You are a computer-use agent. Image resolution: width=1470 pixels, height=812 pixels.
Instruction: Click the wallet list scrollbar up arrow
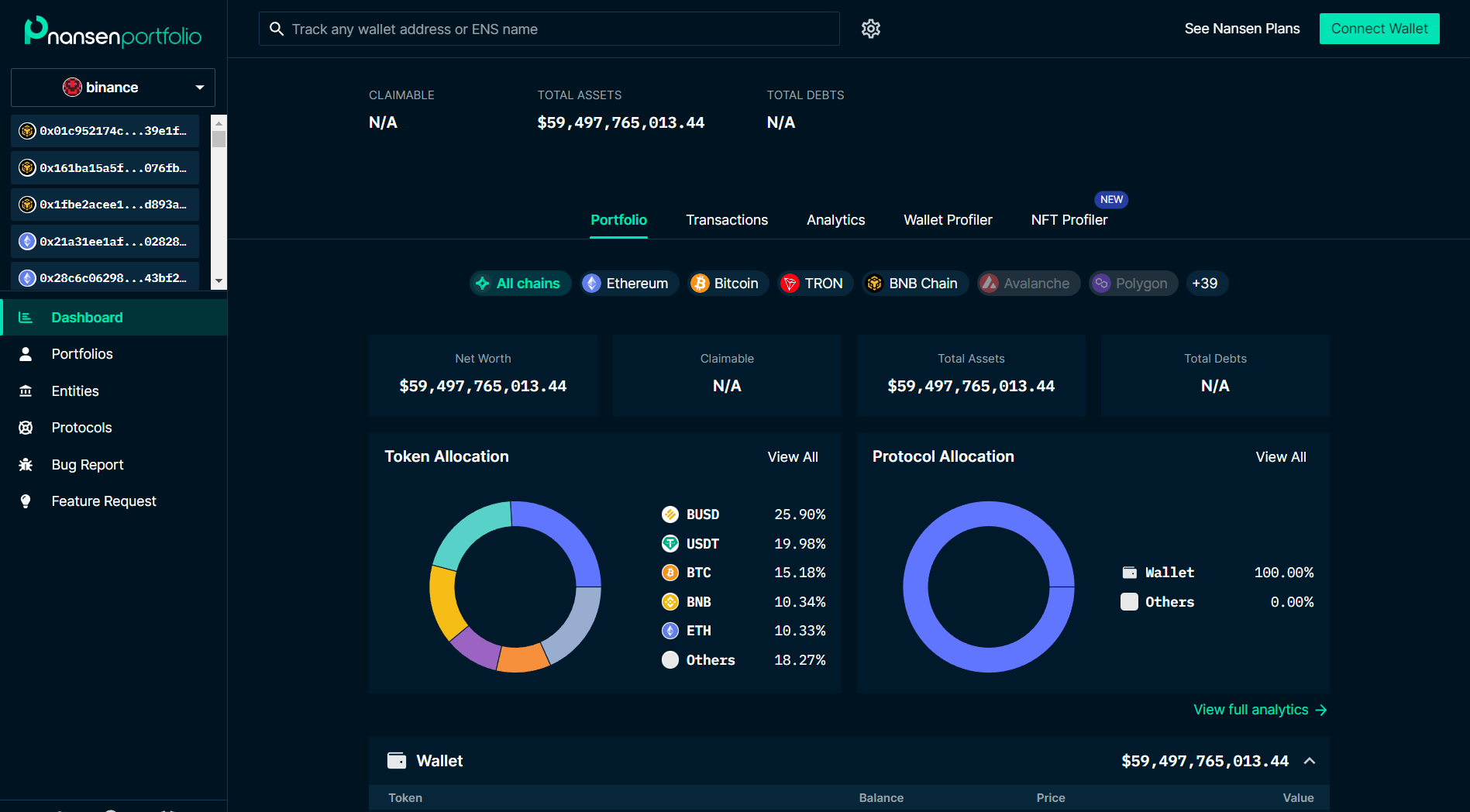(x=219, y=122)
